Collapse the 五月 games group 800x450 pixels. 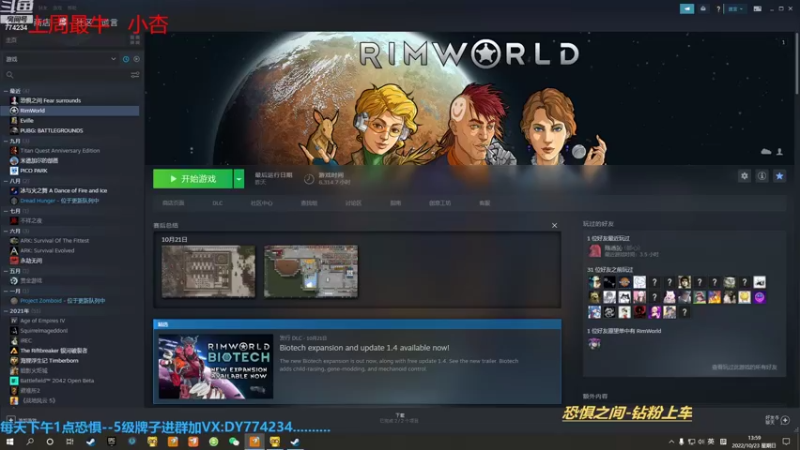point(6,271)
